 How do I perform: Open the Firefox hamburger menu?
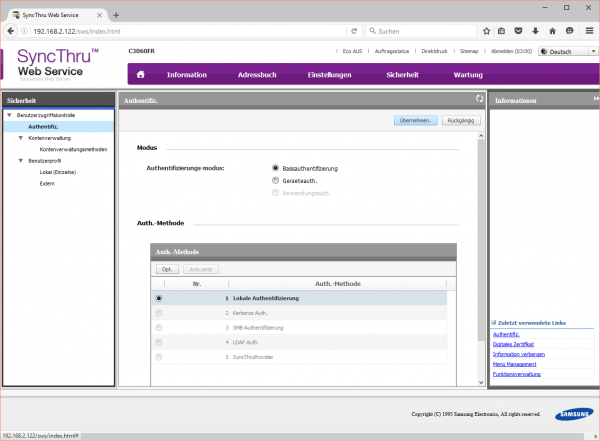pos(586,31)
